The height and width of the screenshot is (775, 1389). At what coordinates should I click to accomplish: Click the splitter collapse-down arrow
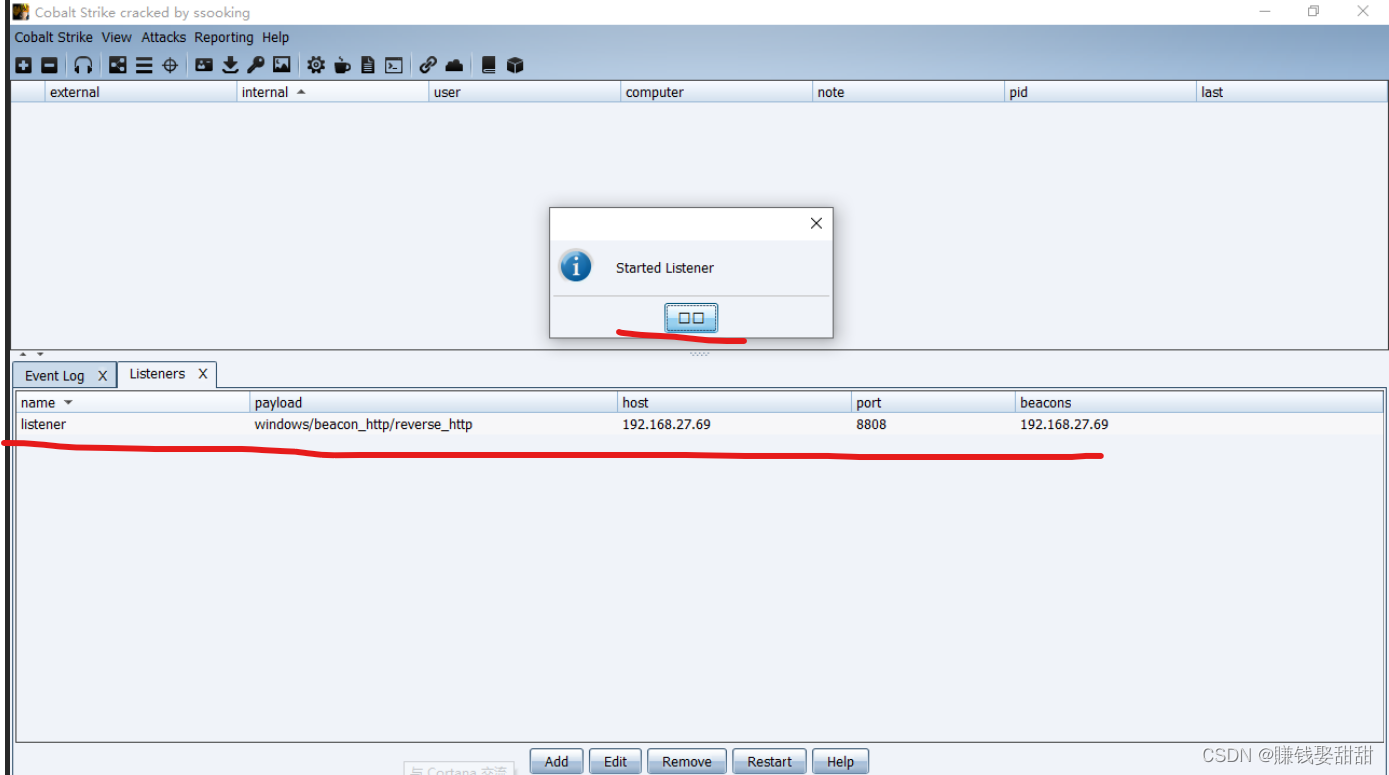40,354
